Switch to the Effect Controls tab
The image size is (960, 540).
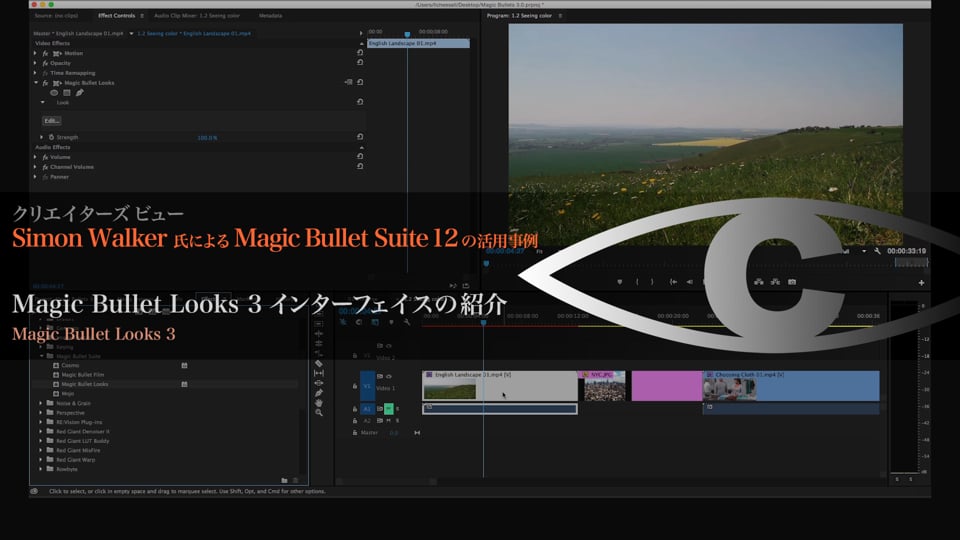(x=116, y=15)
